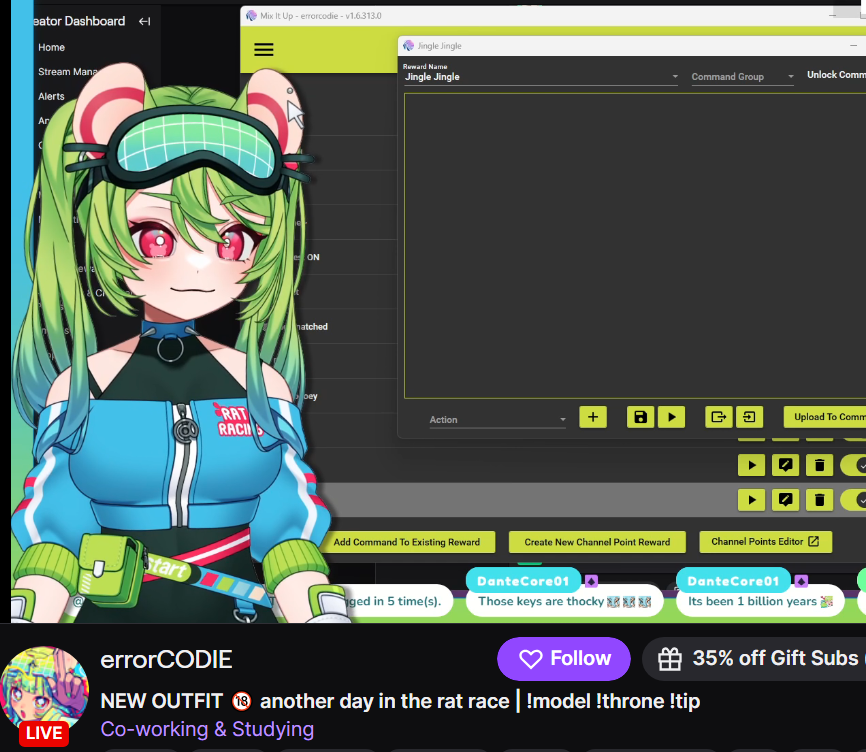Open the Action dropdown

pos(498,420)
